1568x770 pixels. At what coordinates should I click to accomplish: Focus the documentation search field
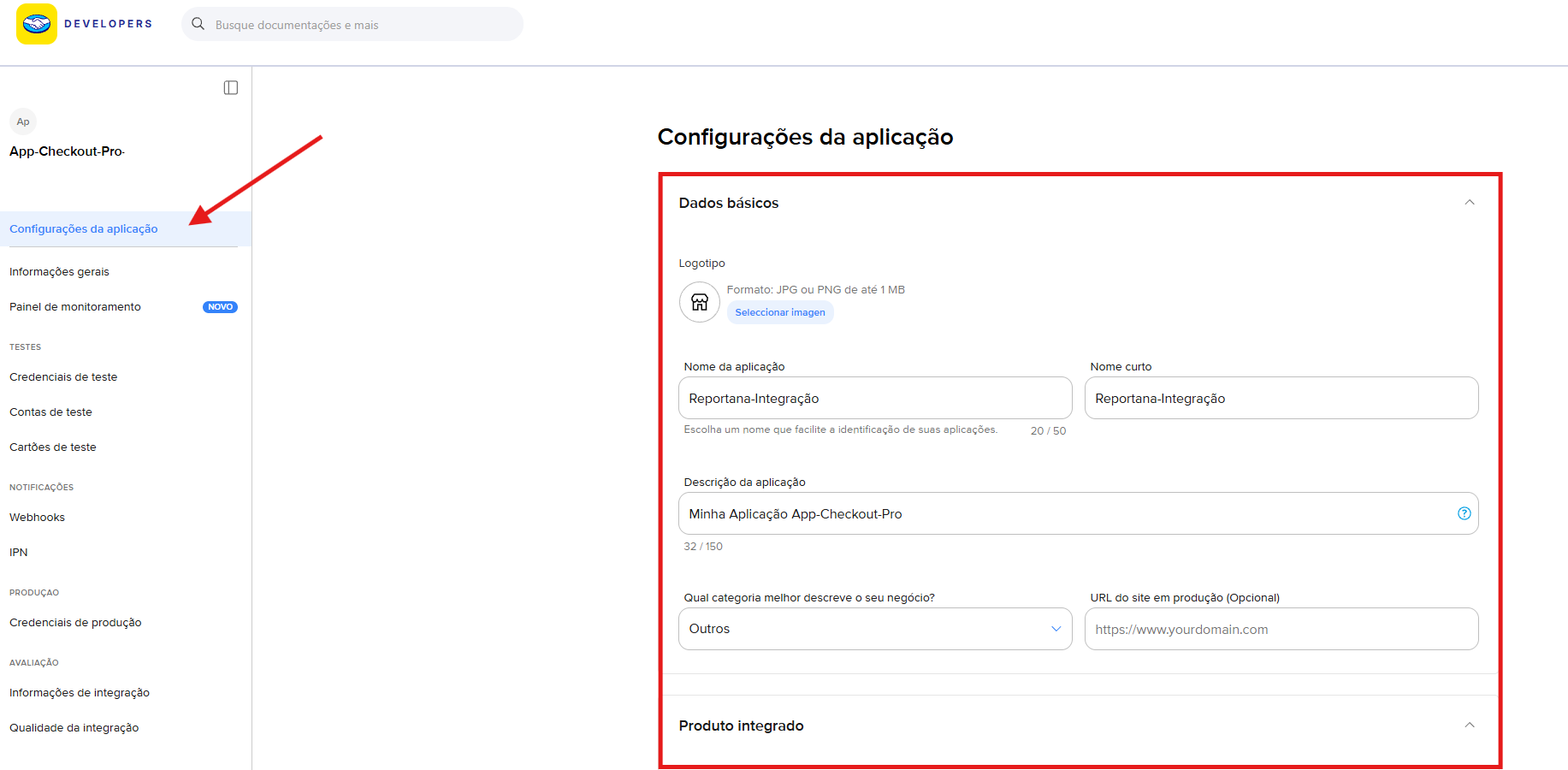tap(352, 24)
